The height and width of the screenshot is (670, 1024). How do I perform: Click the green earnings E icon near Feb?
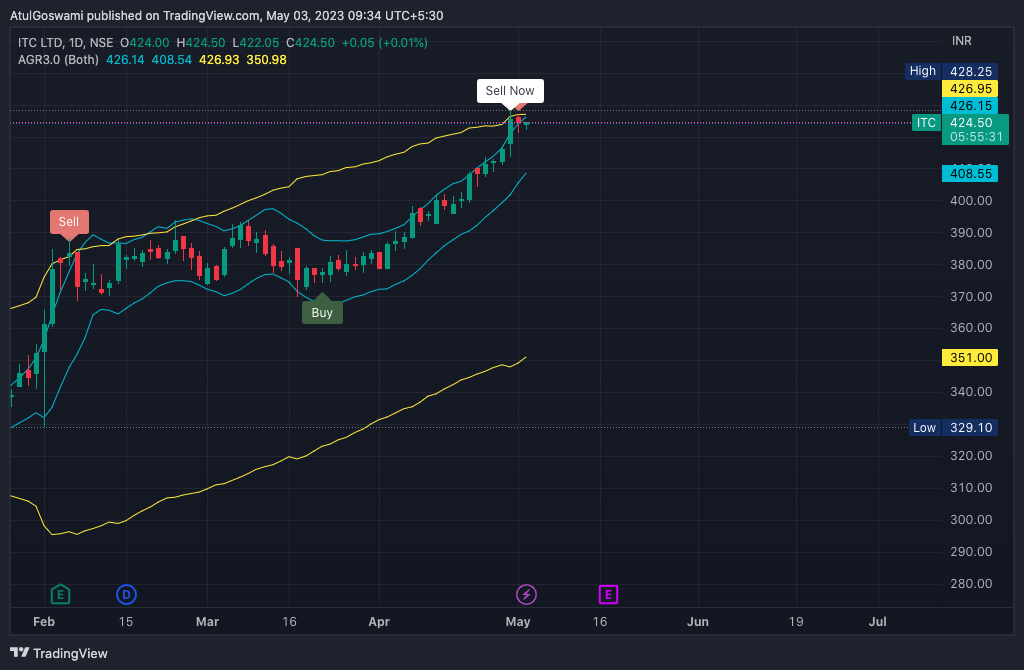pyautogui.click(x=60, y=594)
